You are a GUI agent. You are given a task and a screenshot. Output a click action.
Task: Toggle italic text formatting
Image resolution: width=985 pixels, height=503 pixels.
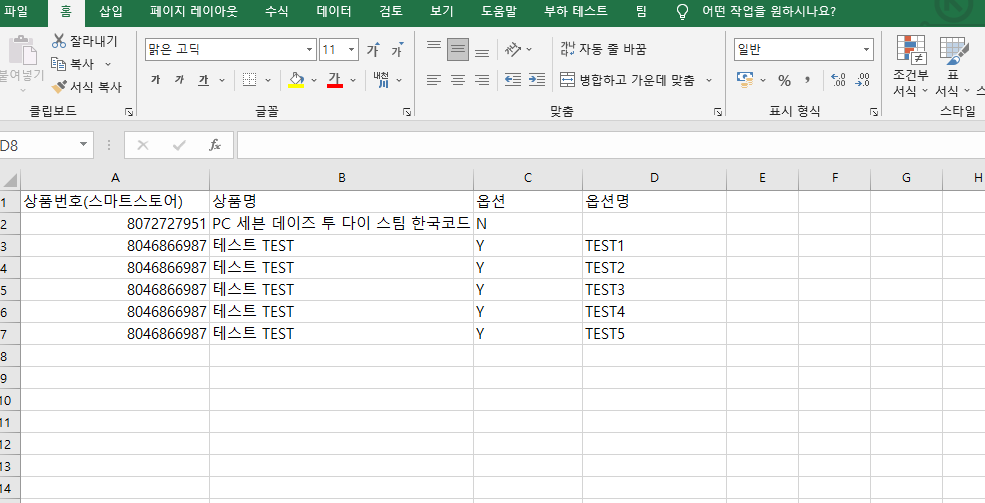tap(179, 80)
